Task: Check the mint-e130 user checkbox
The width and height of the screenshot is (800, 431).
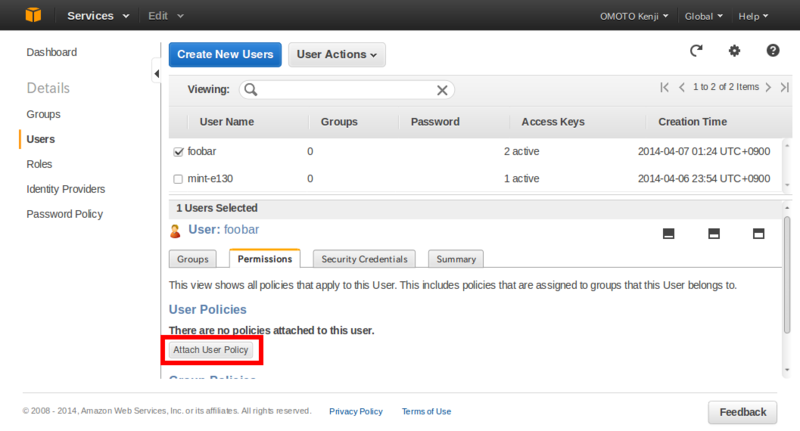Action: (178, 179)
